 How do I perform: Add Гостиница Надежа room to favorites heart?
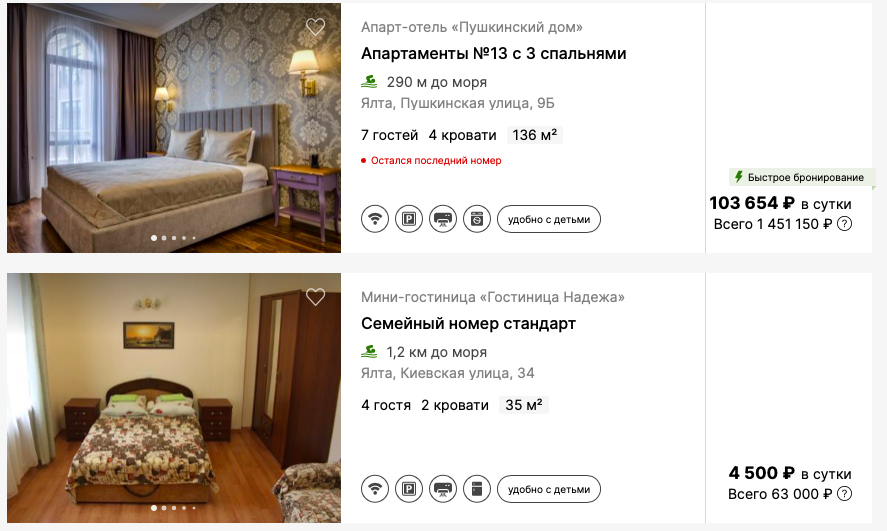(315, 296)
